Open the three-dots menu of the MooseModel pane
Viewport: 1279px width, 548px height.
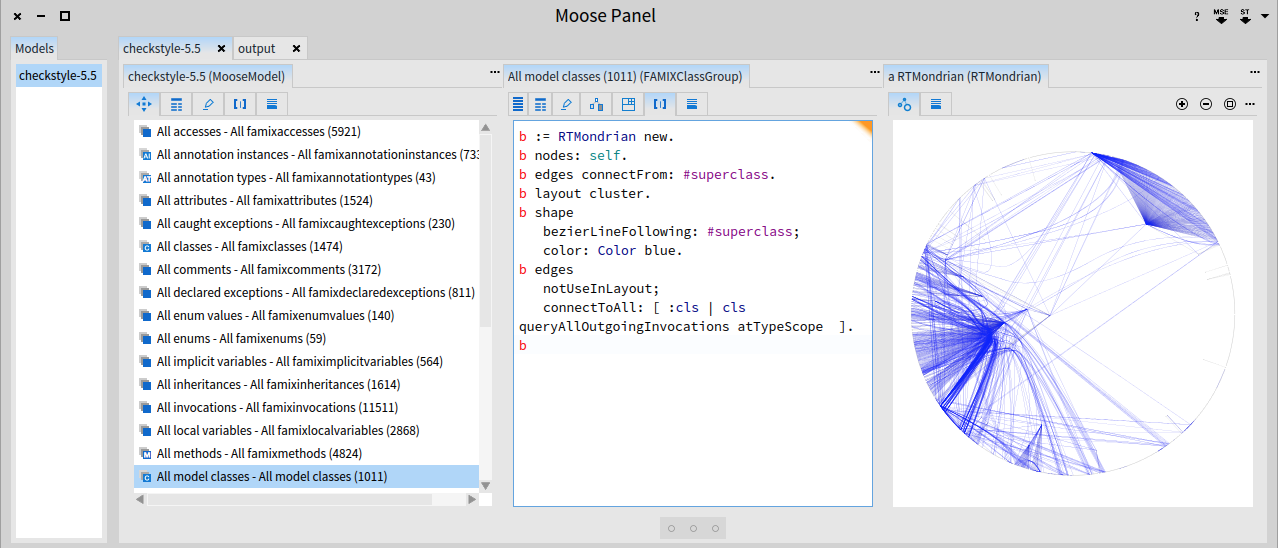pyautogui.click(x=494, y=73)
